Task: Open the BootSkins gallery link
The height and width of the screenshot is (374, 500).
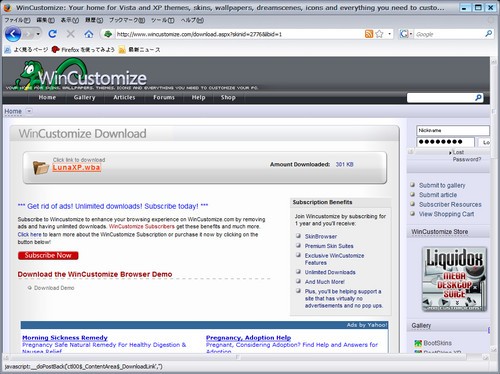Action: [x=437, y=343]
